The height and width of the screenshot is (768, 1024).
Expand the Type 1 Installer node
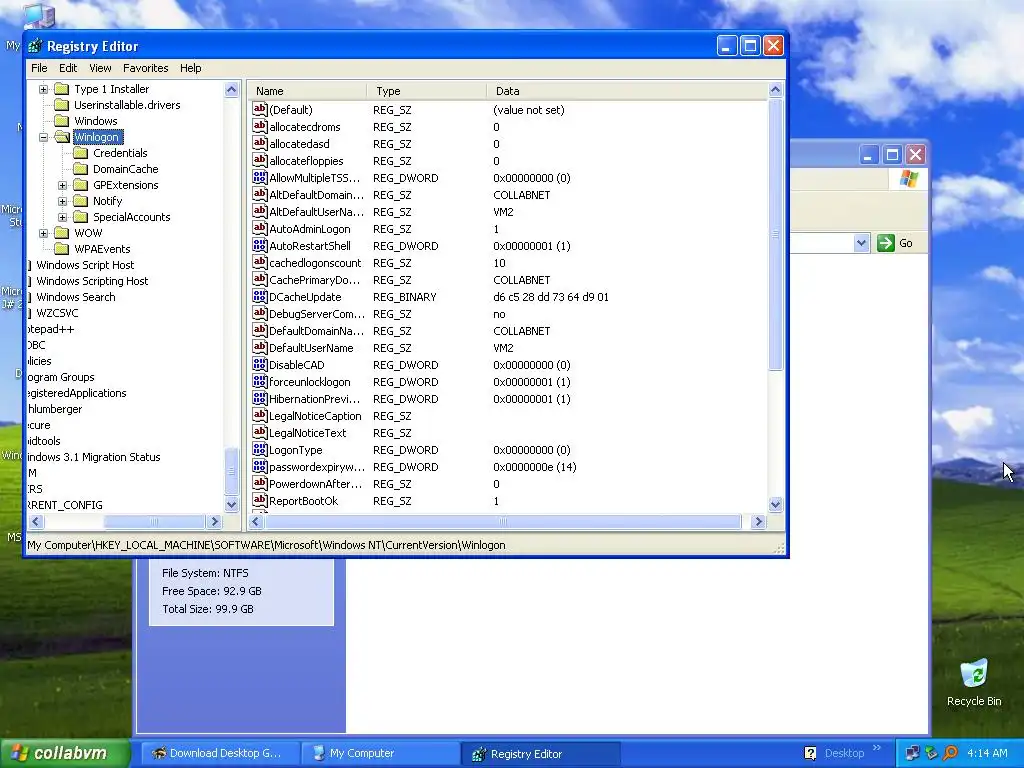43,89
